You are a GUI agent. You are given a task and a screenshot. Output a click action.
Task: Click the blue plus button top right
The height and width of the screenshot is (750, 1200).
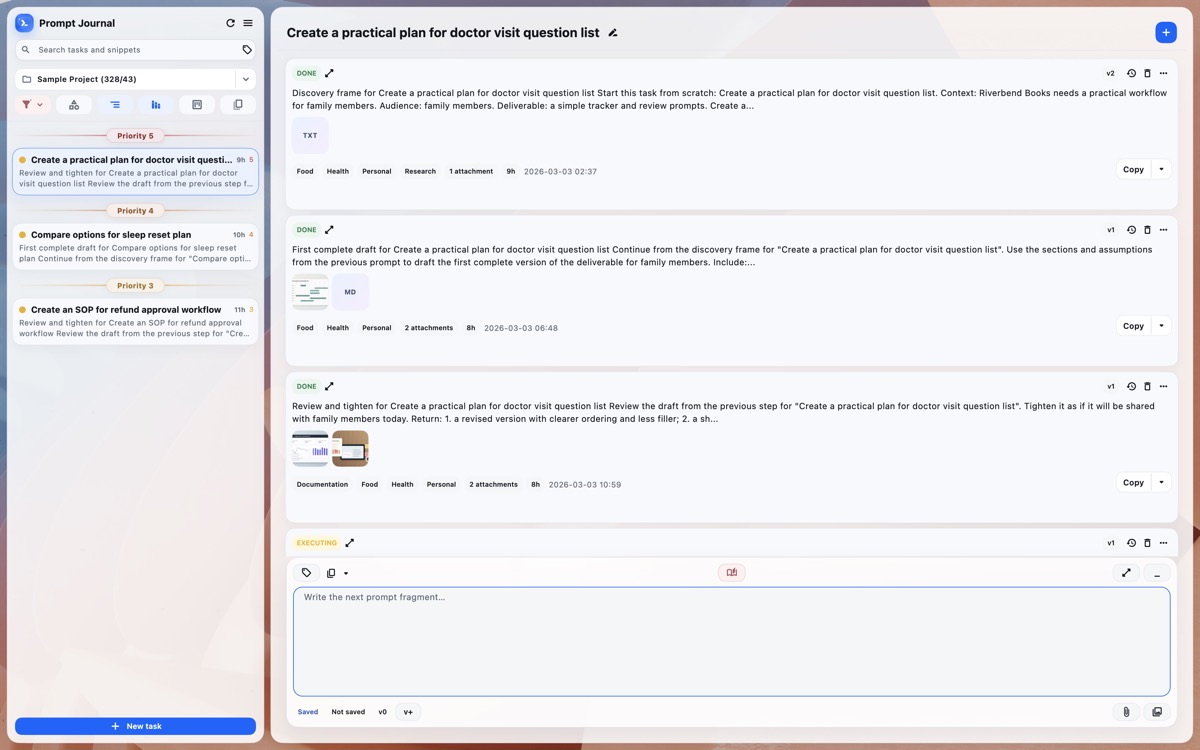1166,32
